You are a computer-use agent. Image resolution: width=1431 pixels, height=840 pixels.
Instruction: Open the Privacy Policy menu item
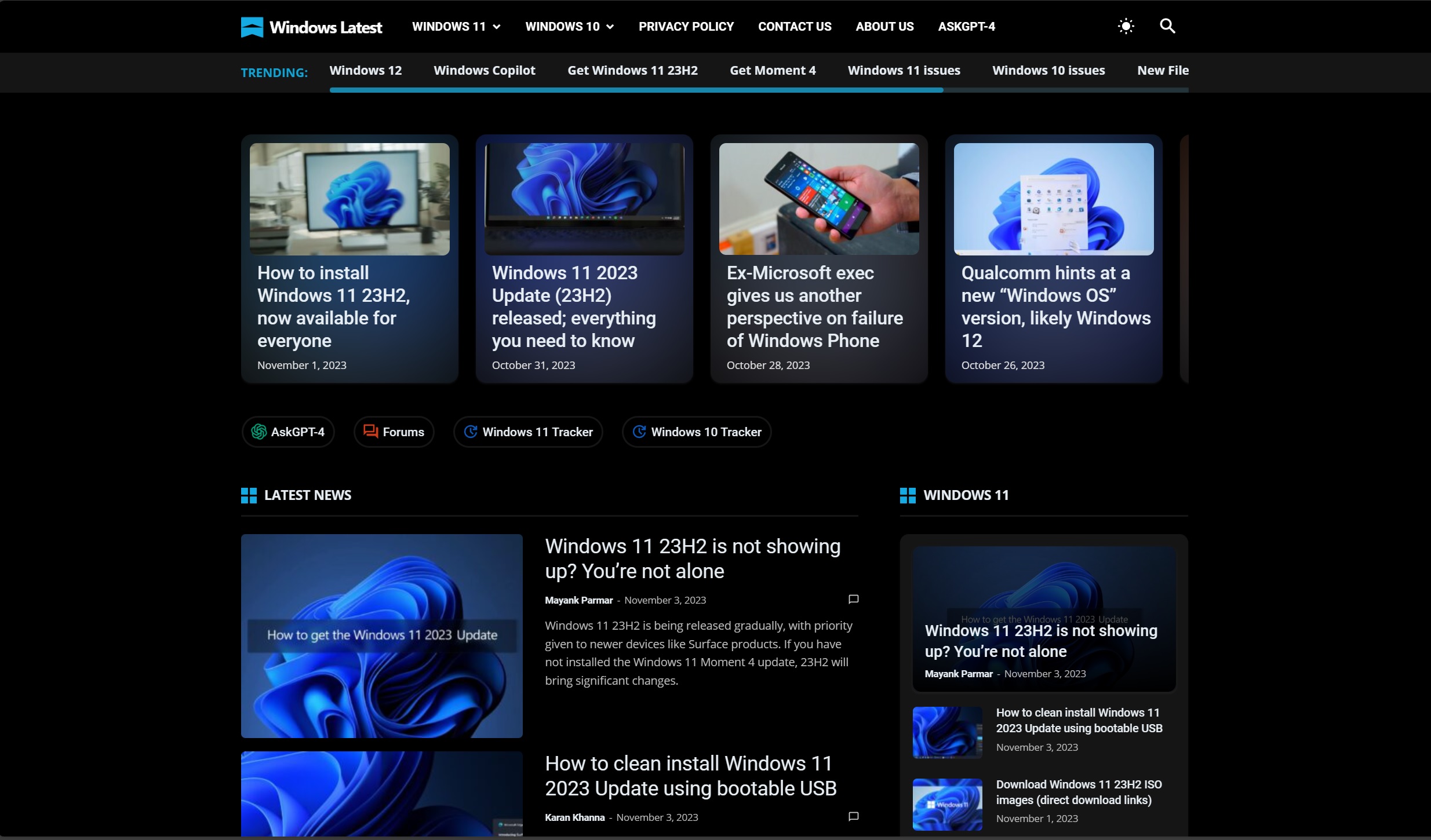686,27
